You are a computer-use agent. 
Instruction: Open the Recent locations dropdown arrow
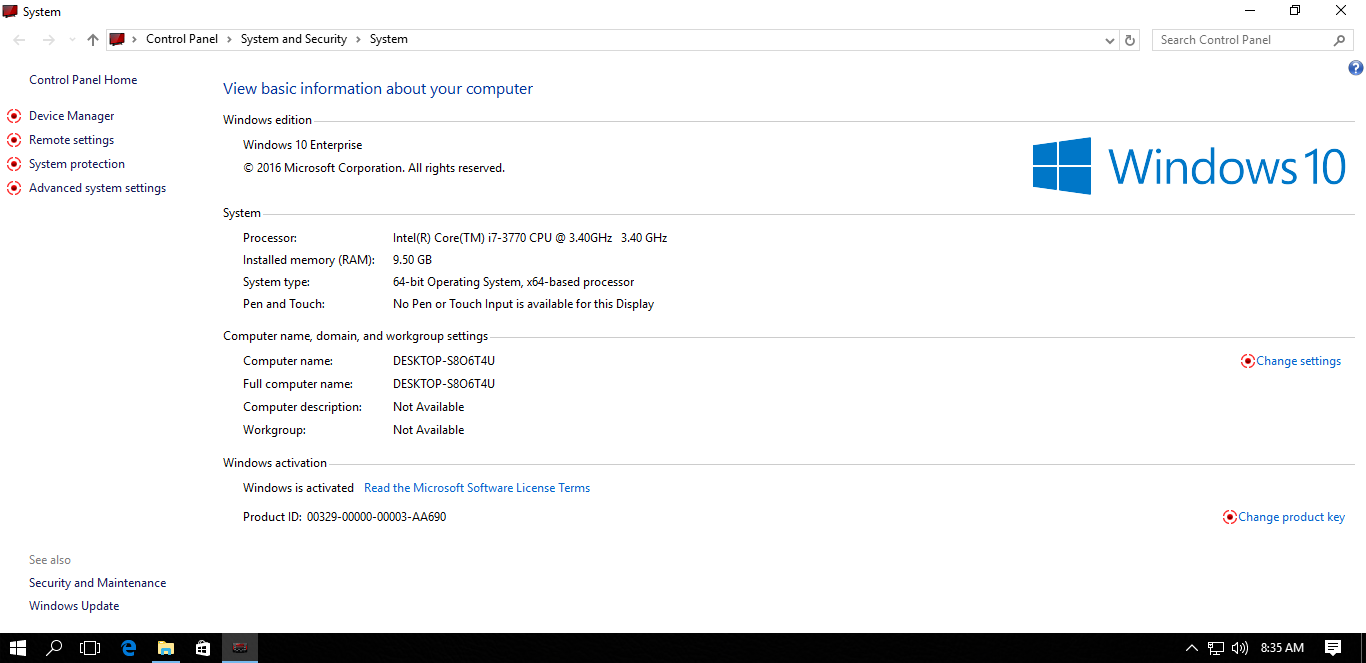71,40
